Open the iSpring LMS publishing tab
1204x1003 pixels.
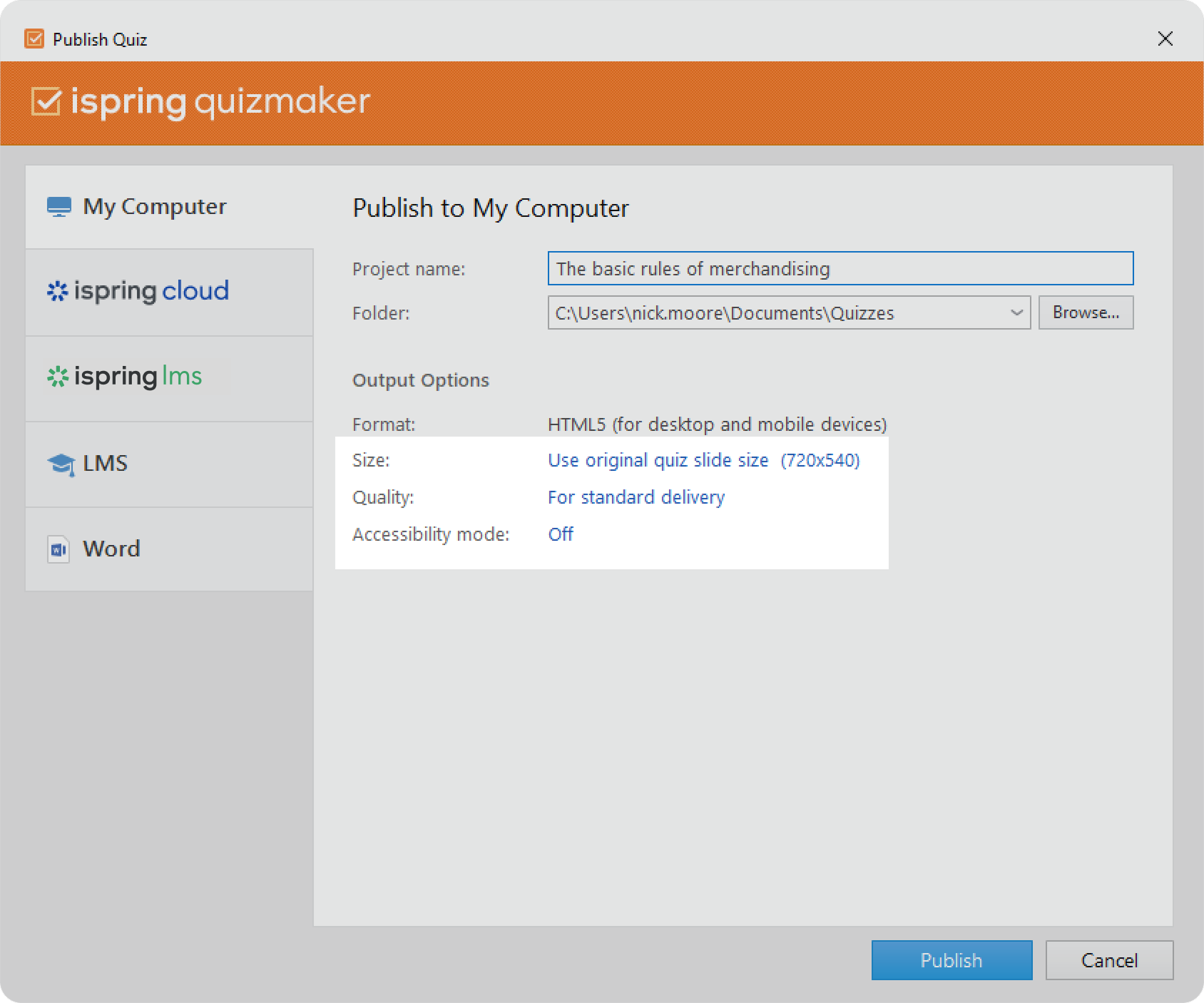[169, 377]
